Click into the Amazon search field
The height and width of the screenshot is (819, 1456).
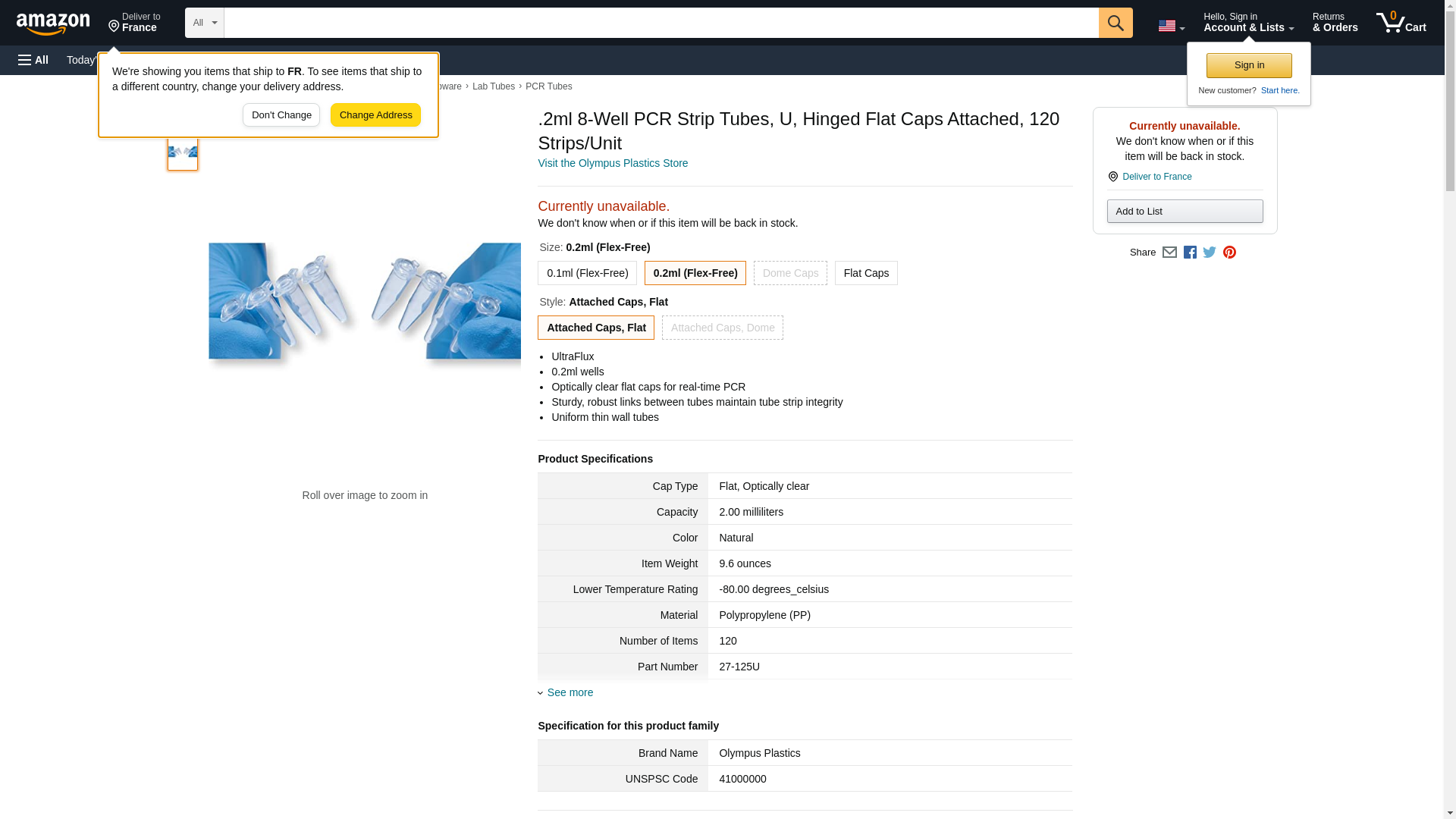[x=660, y=23]
